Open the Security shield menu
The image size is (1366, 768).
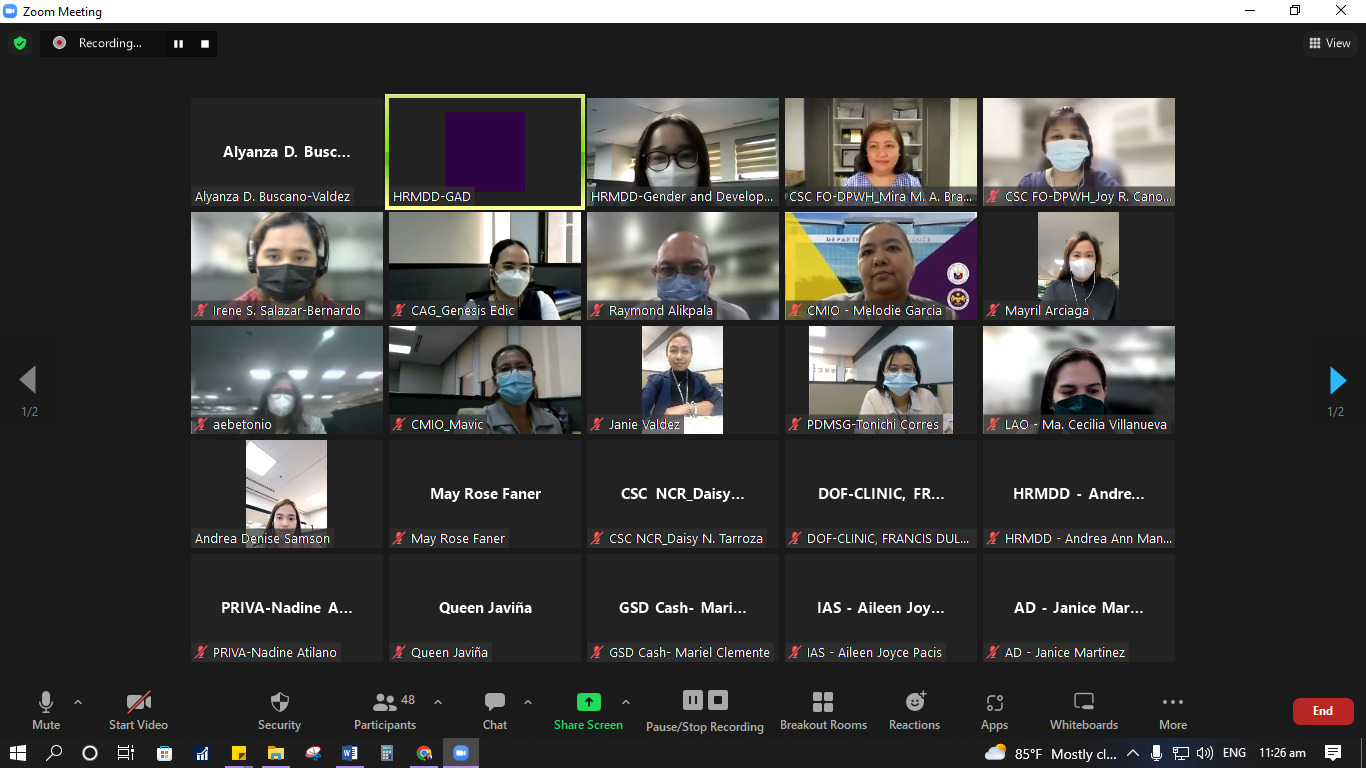pos(279,711)
